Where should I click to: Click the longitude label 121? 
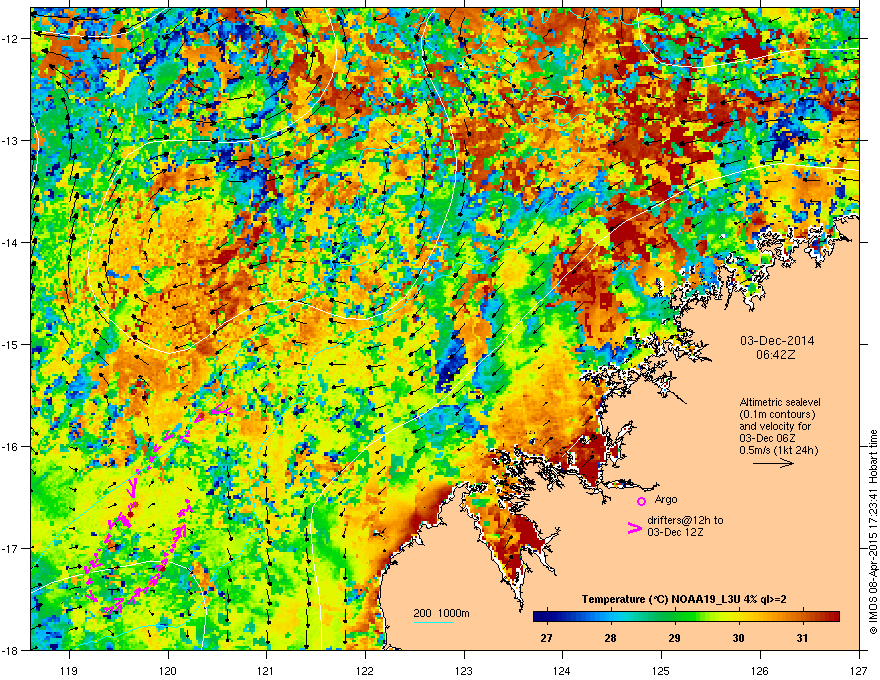coord(267,670)
